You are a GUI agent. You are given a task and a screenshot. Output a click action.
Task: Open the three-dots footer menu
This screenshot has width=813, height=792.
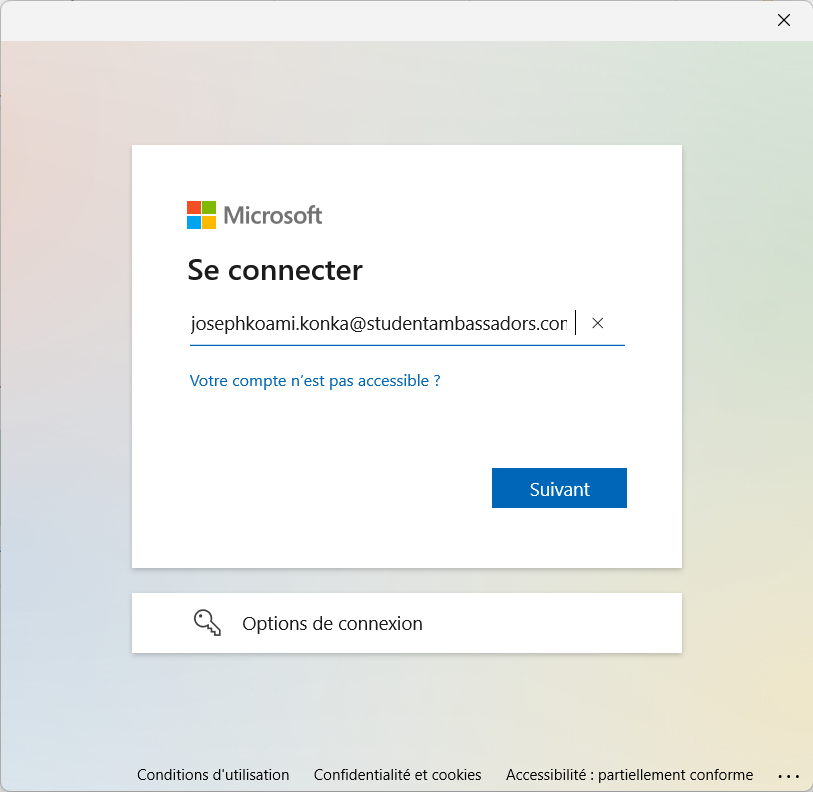pyautogui.click(x=789, y=776)
